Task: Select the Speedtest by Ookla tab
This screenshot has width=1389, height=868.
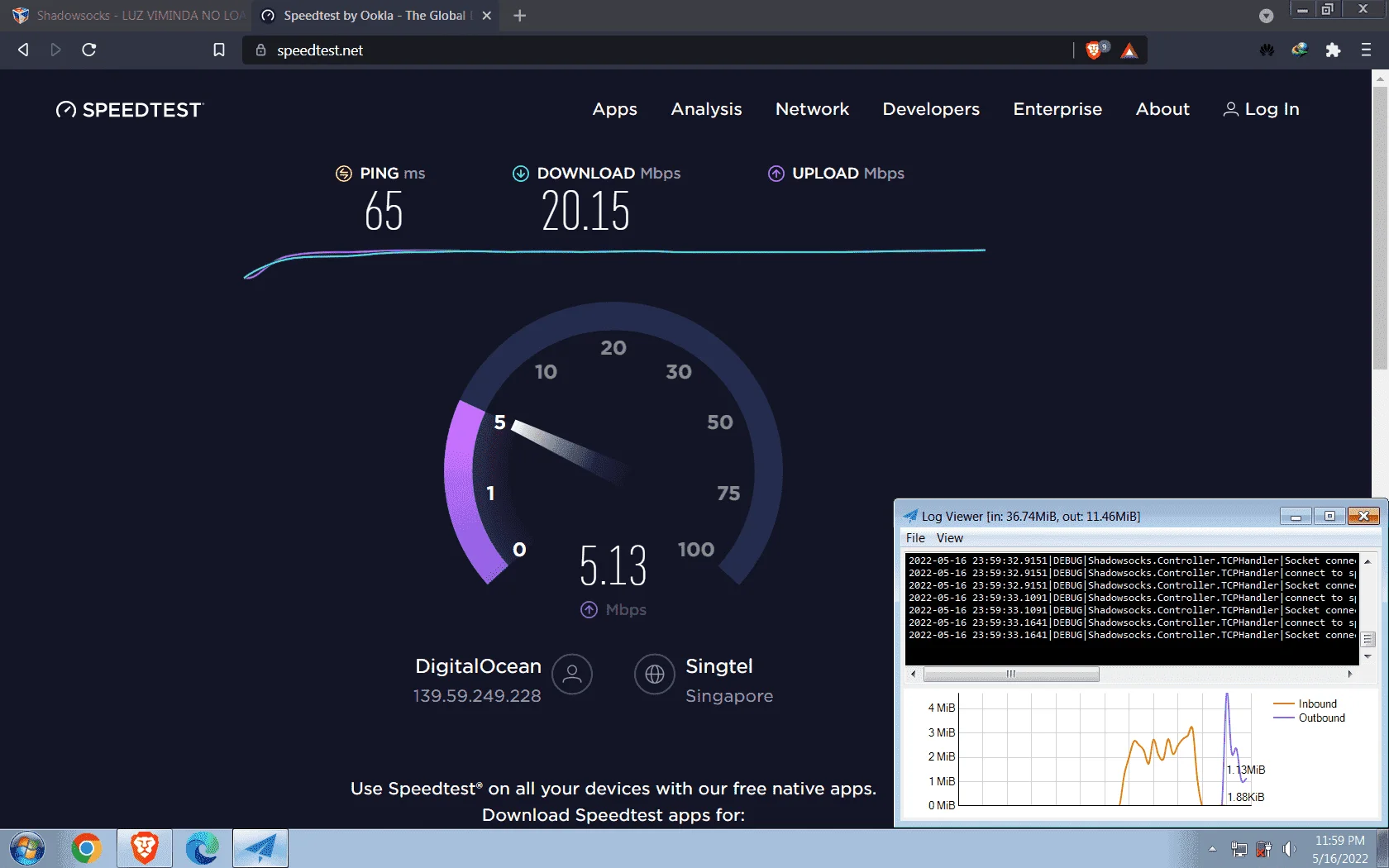Action: (x=376, y=16)
